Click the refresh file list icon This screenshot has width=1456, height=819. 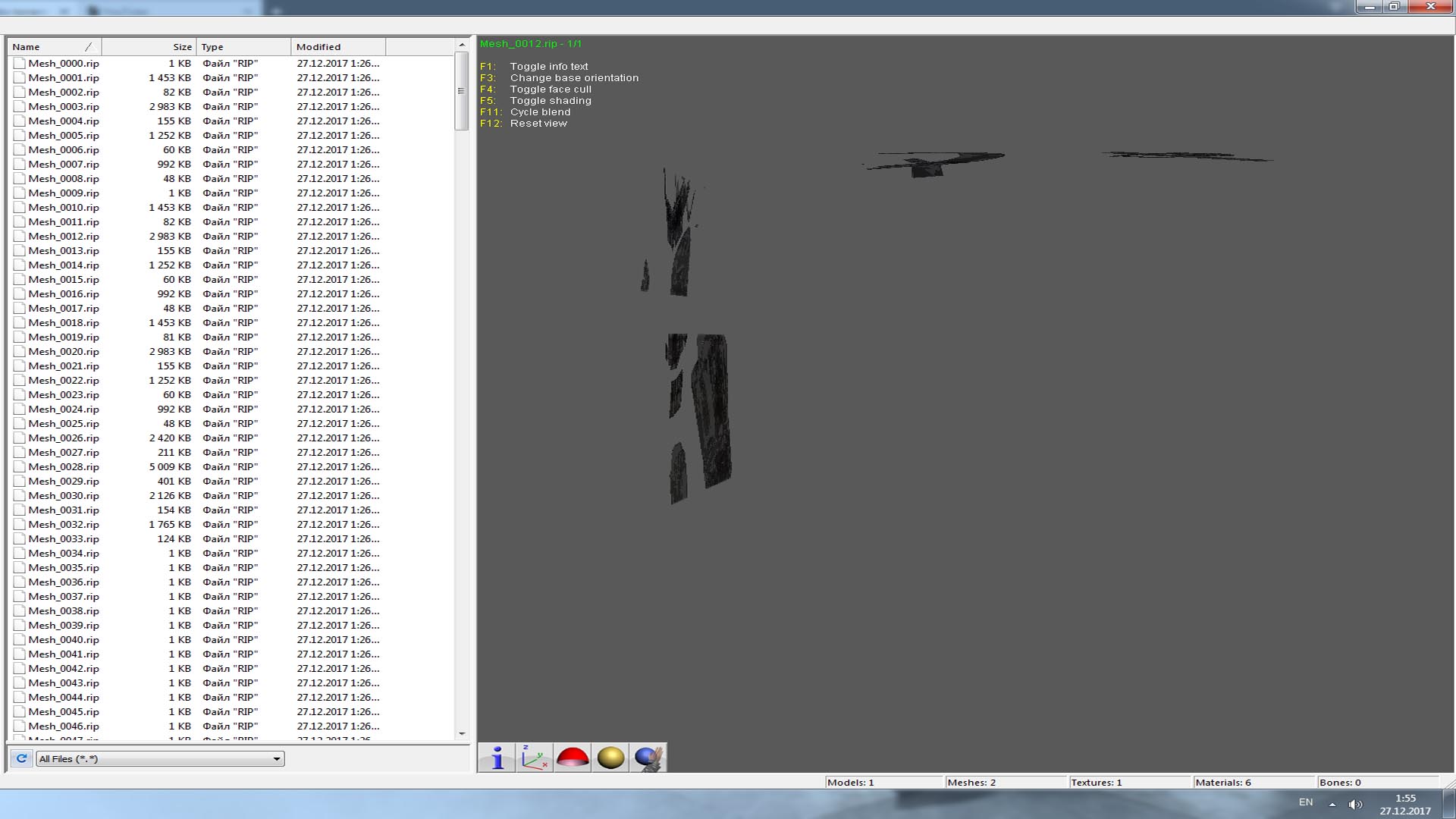(21, 758)
